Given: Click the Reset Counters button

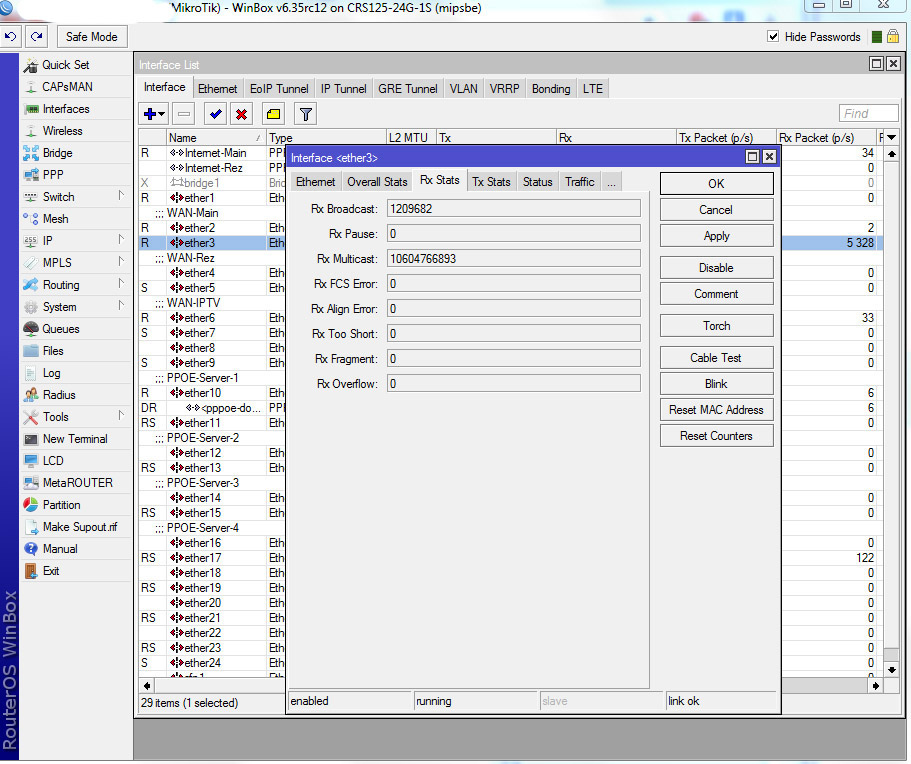Looking at the screenshot, I should [716, 436].
